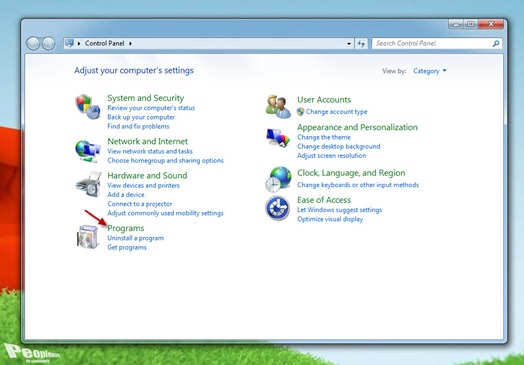The height and width of the screenshot is (365, 524).
Task: Open Hardware and Sound heading
Action: [147, 175]
